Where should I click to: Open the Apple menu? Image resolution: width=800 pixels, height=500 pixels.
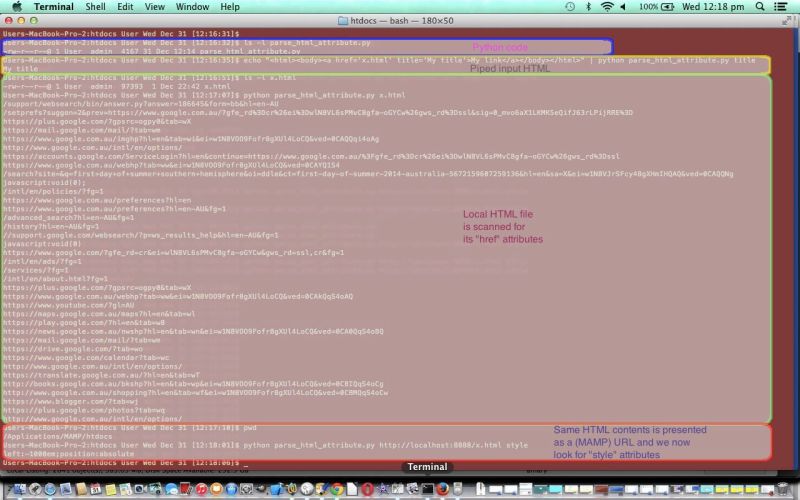click(17, 7)
